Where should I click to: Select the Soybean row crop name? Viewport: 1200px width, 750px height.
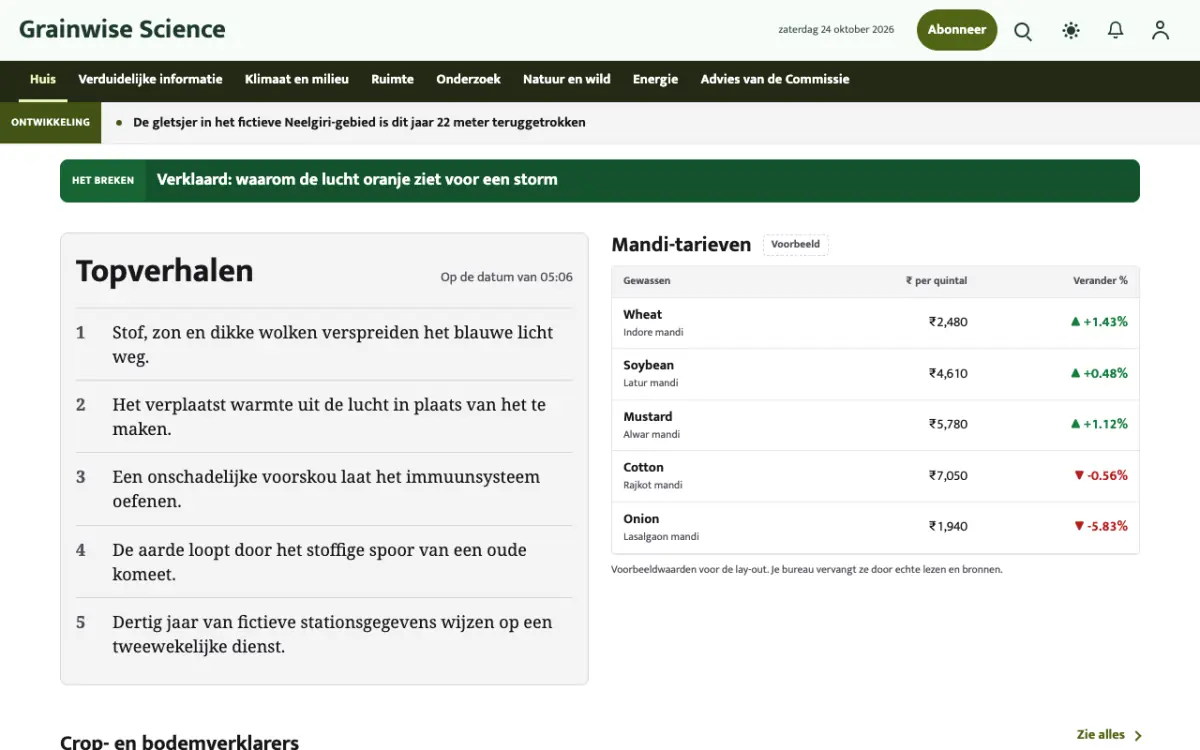(x=648, y=366)
